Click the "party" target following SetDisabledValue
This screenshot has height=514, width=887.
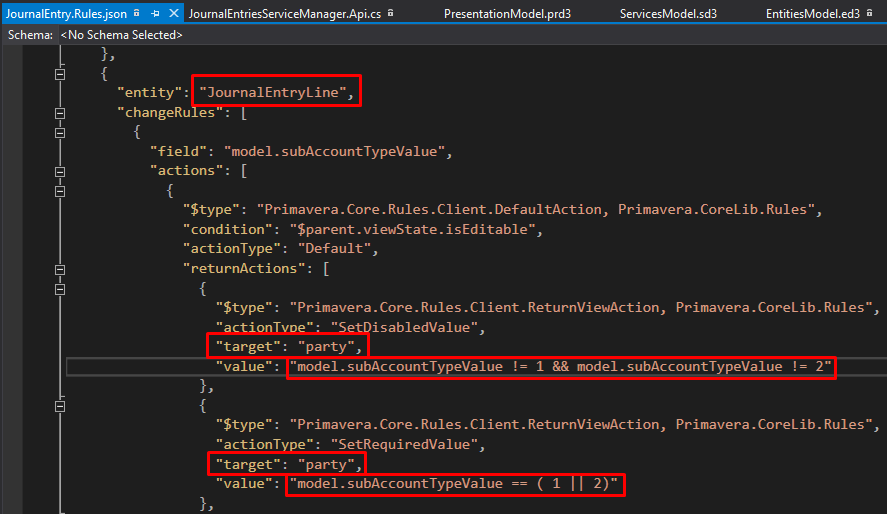click(x=326, y=347)
